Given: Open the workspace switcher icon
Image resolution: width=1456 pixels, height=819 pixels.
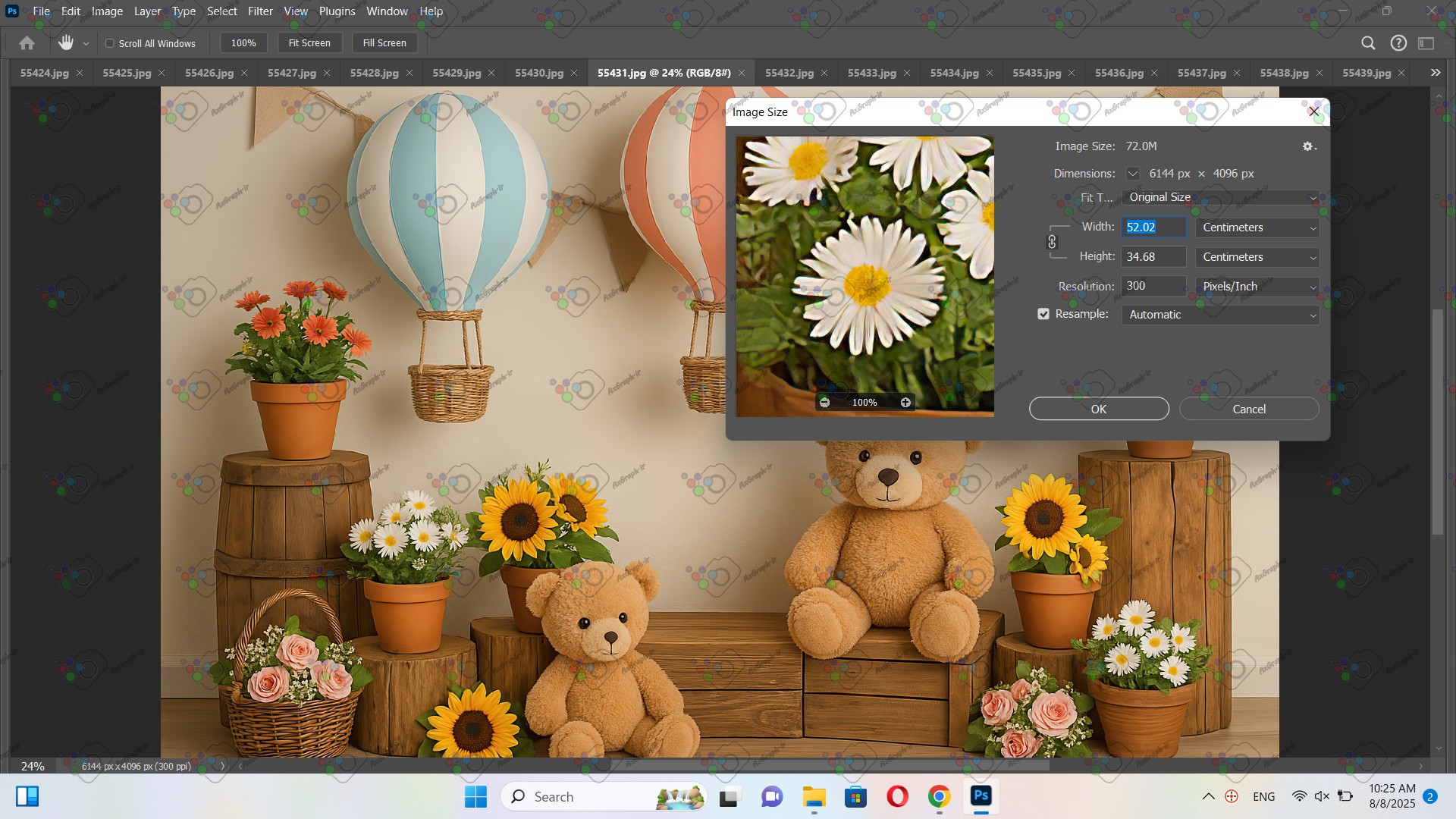Looking at the screenshot, I should [1426, 43].
